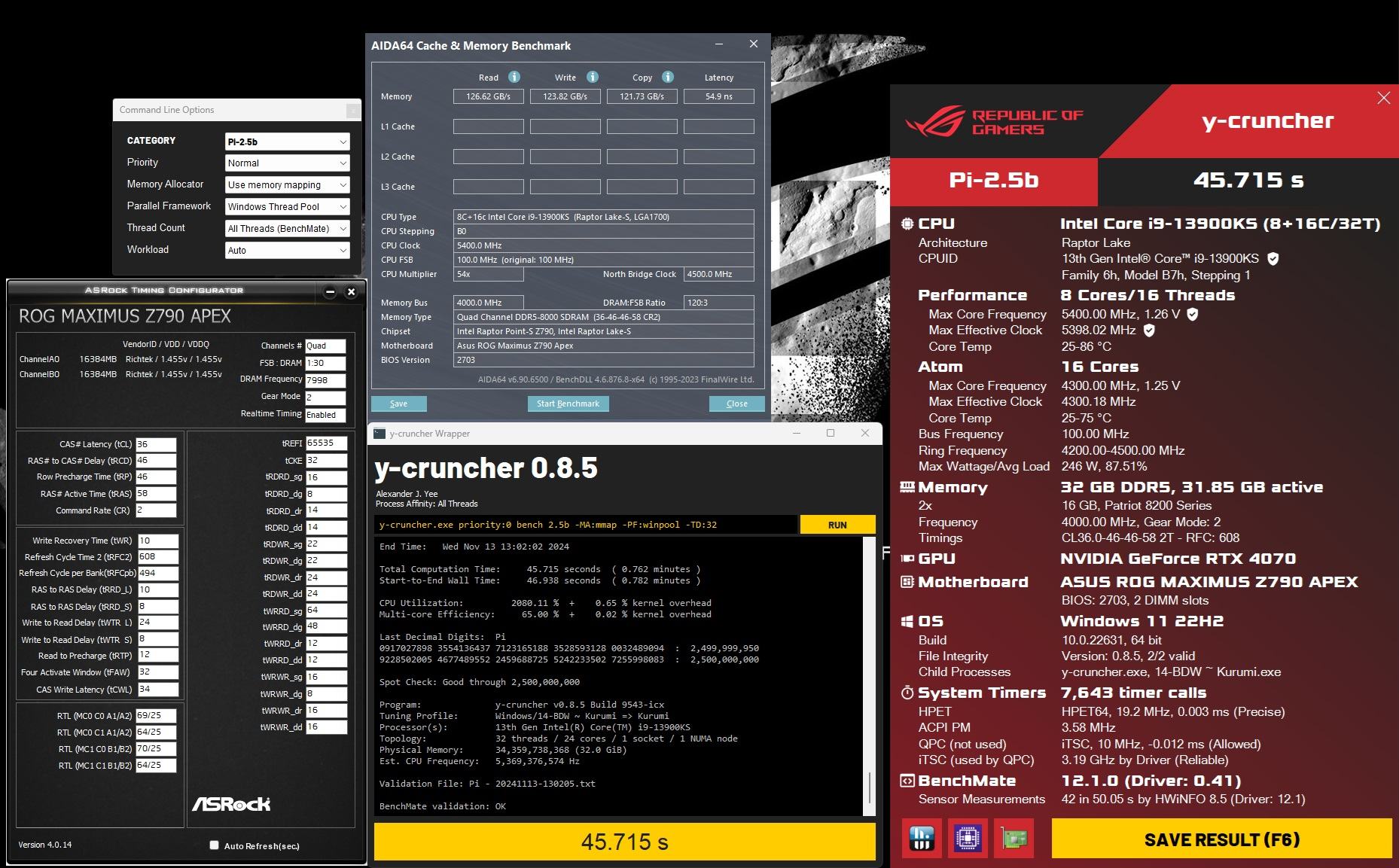The height and width of the screenshot is (868, 1399).
Task: Close the ASRock Timing Configurator window
Action: [x=351, y=291]
